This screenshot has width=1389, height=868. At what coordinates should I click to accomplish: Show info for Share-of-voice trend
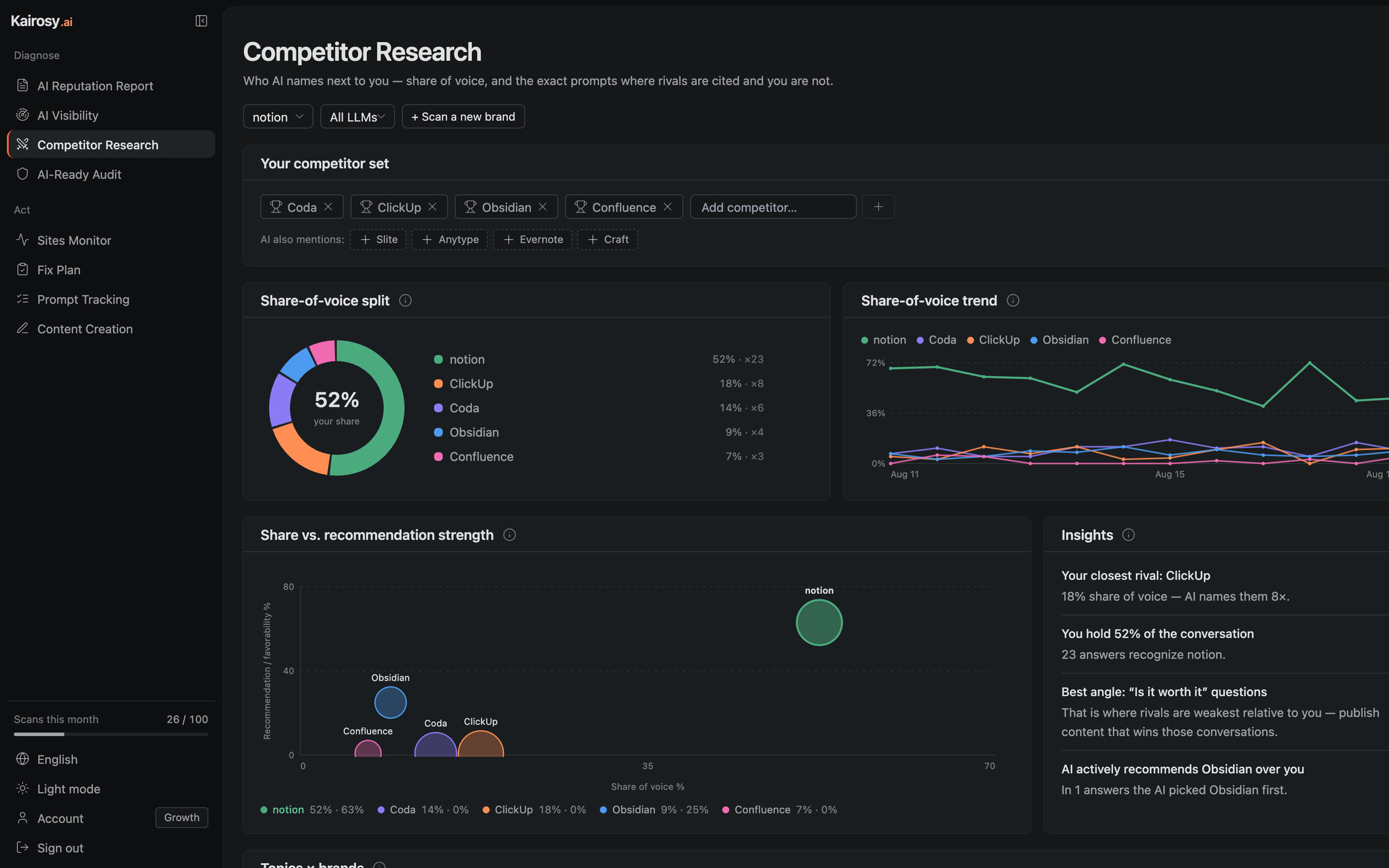[1013, 300]
